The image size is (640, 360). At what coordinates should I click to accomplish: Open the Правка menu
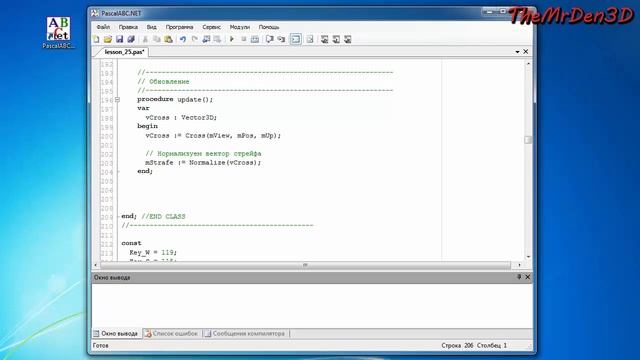[128, 27]
